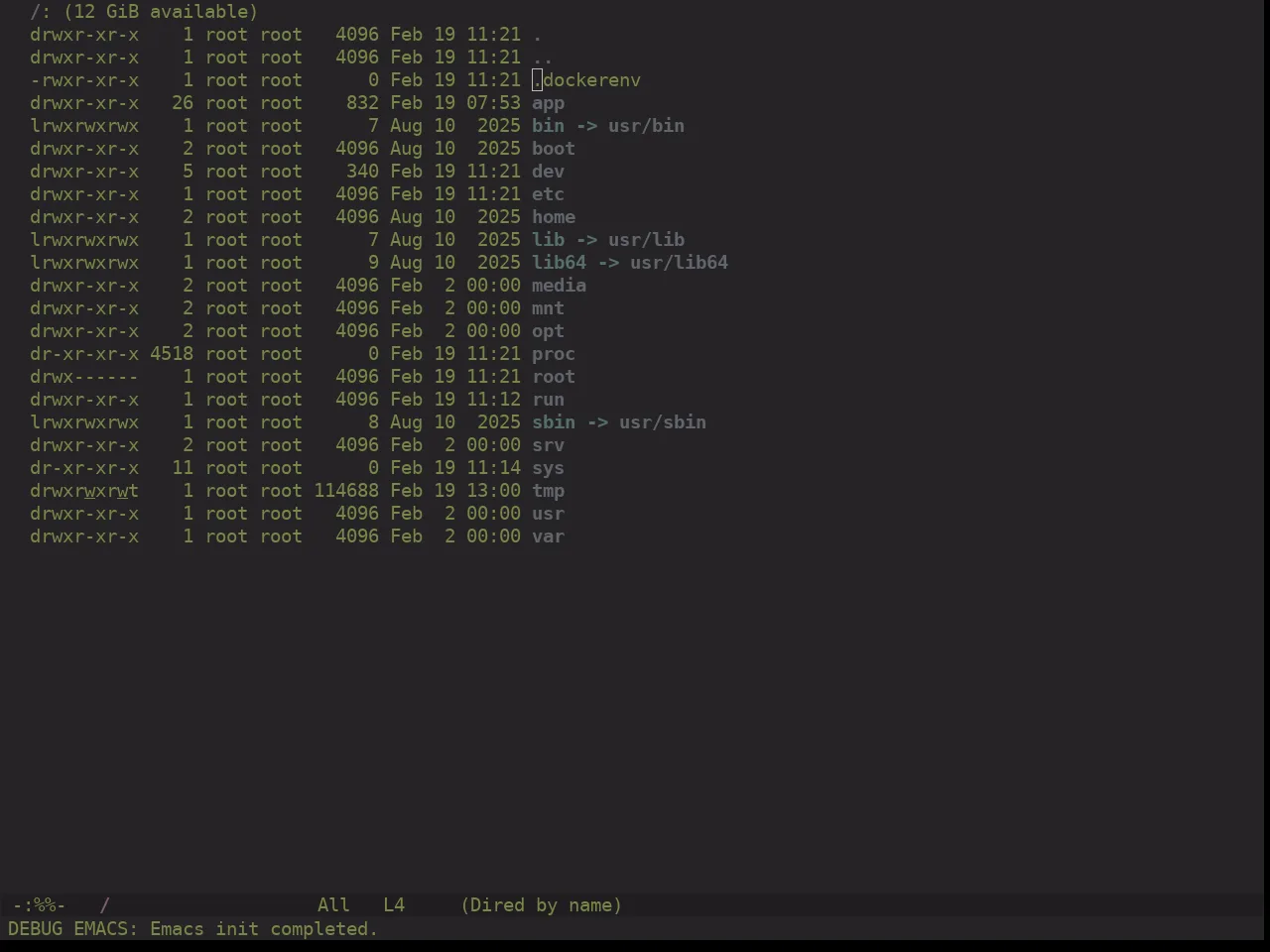
Task: Go to parent directory '..' entry
Action: point(543,58)
